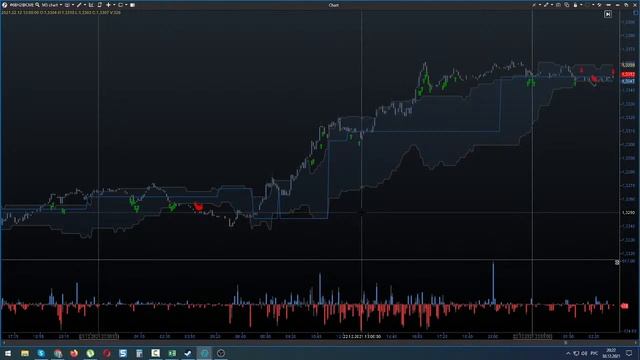Click the current price red label on scale
This screenshot has height=360, width=640.
click(x=628, y=74)
